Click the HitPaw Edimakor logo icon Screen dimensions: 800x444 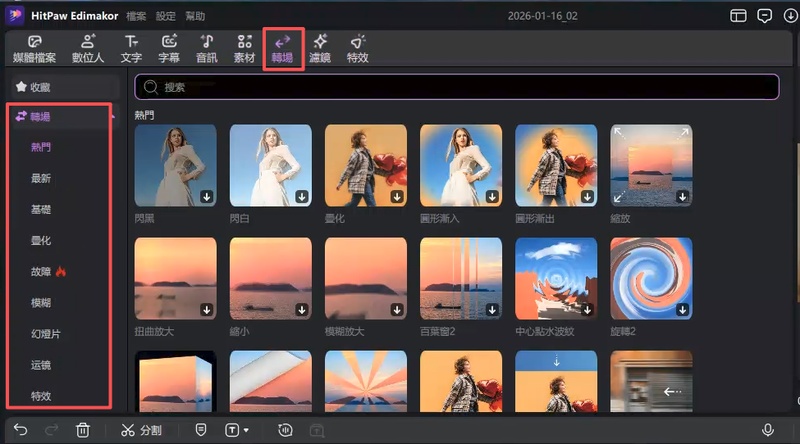[x=15, y=15]
